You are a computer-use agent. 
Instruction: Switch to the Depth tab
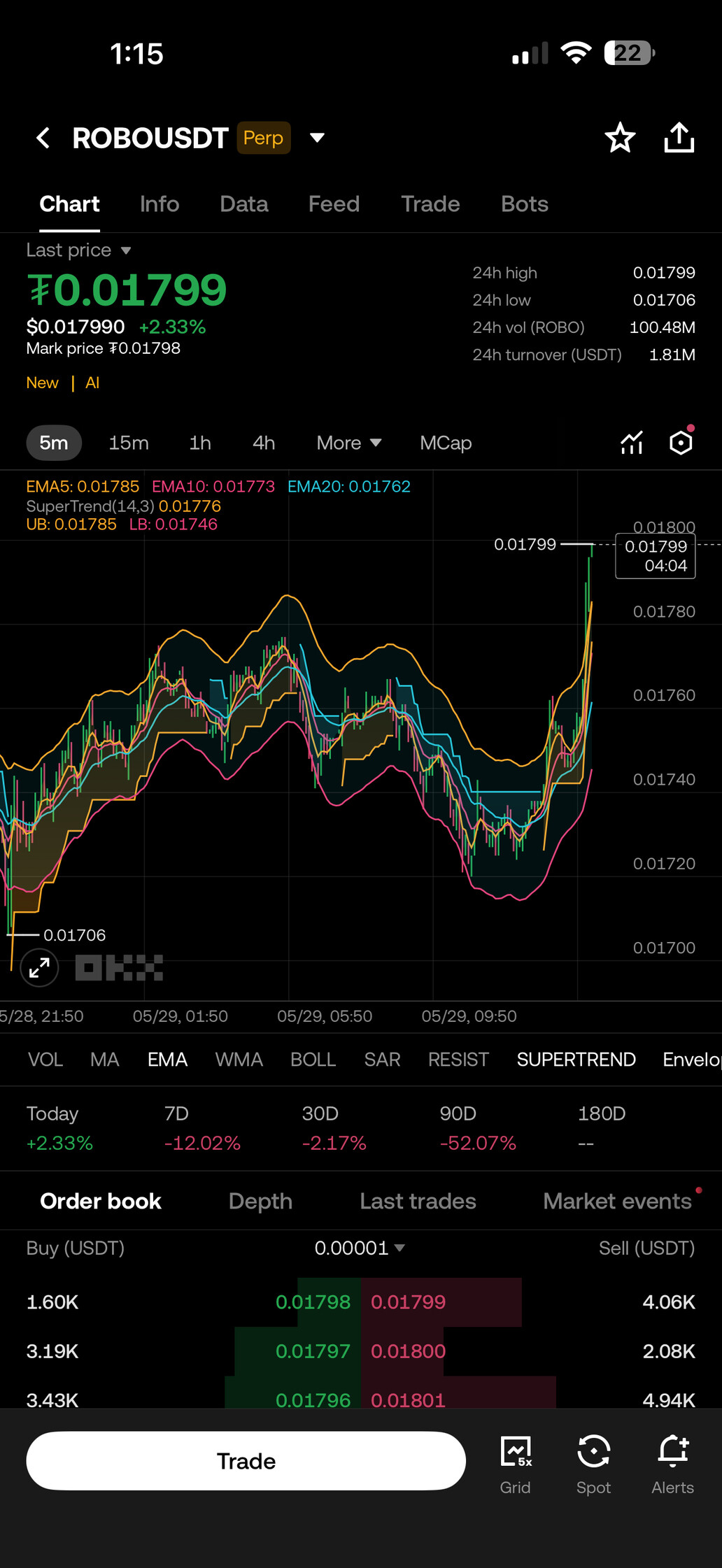(x=260, y=1201)
